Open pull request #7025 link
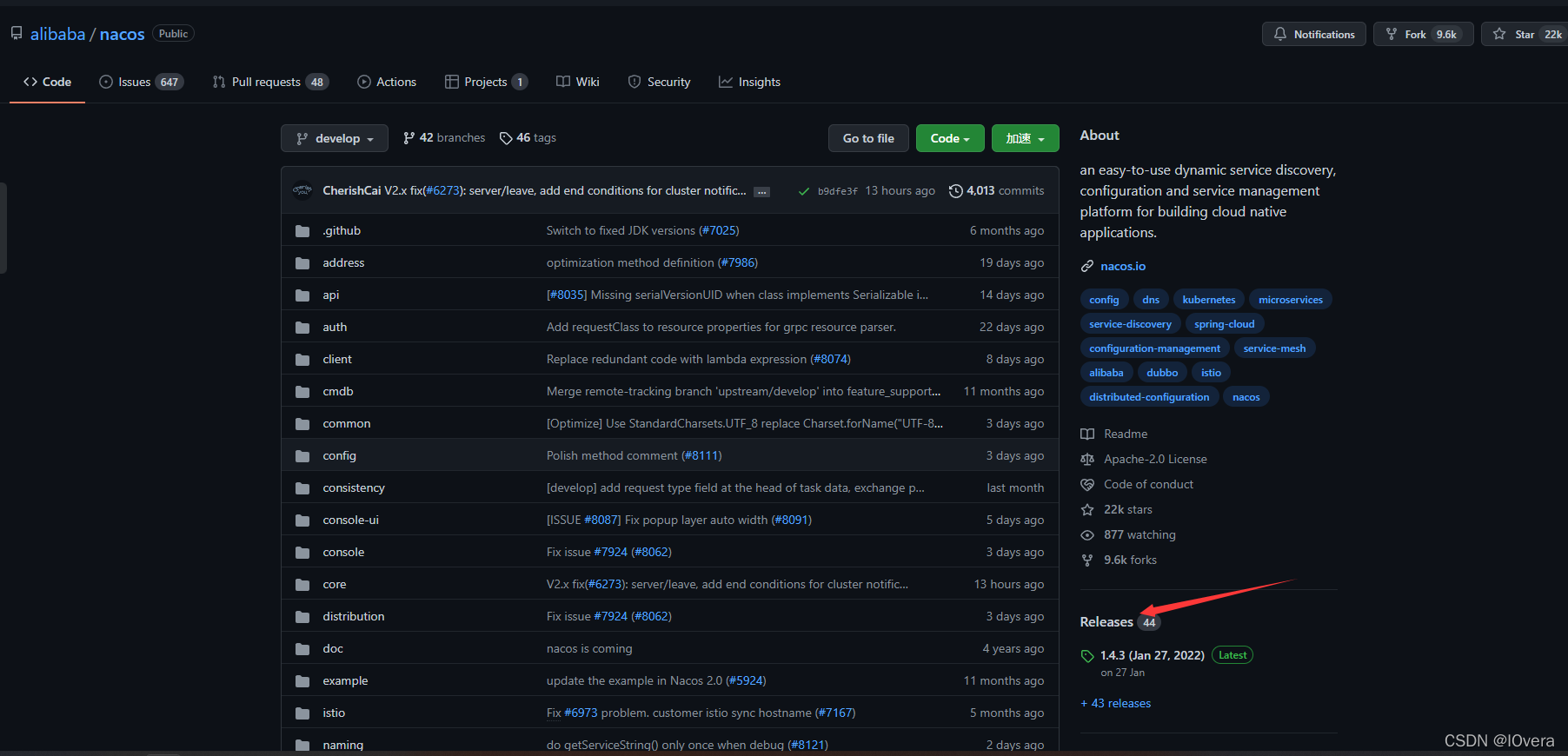This screenshot has width=1568, height=756. (x=719, y=231)
